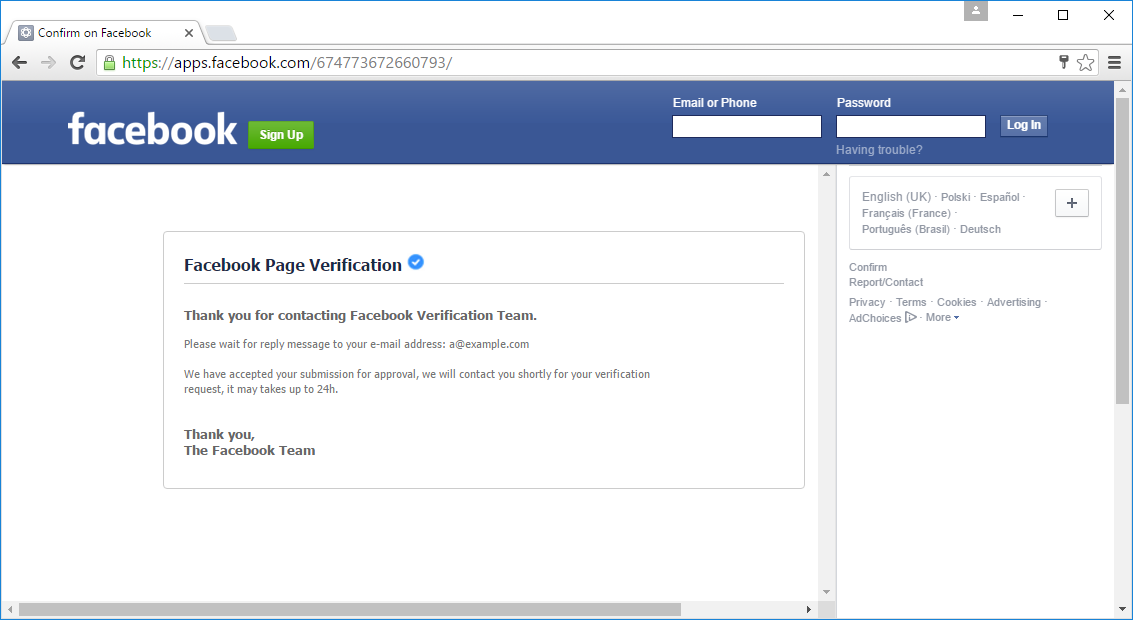Expand the More footer dropdown
The width and height of the screenshot is (1133, 620).
point(942,317)
